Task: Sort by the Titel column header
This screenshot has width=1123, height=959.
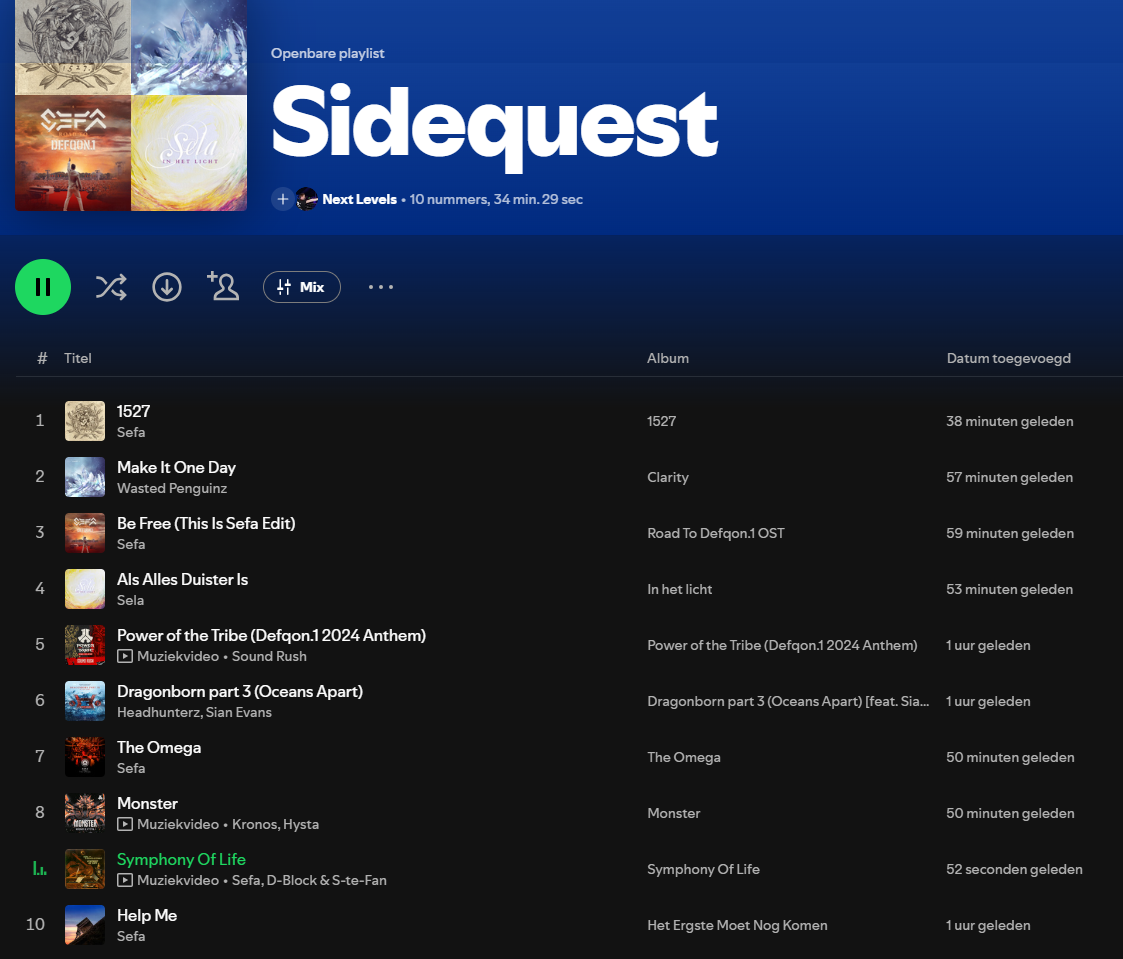Action: point(77,358)
